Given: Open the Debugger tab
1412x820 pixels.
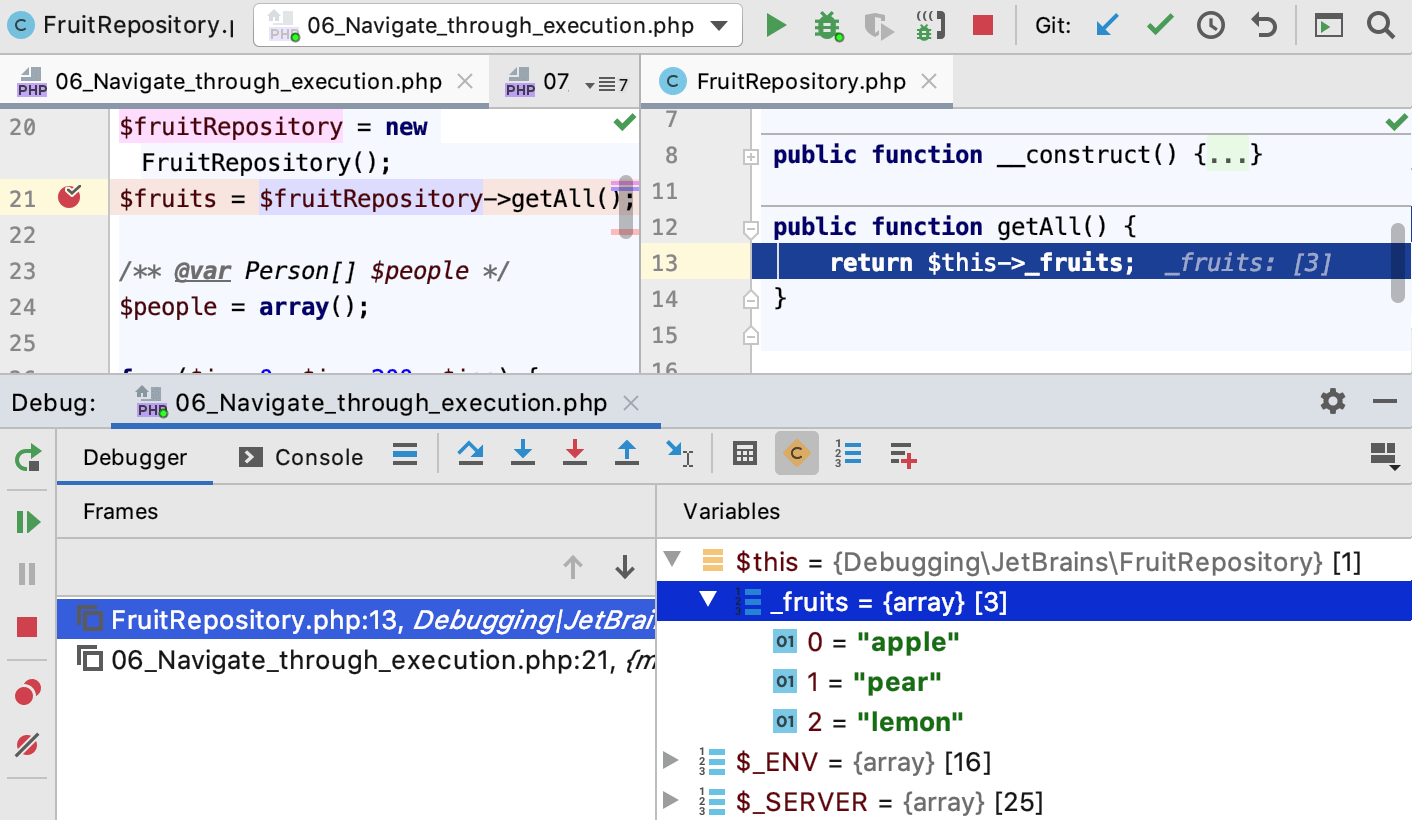Looking at the screenshot, I should click(135, 457).
